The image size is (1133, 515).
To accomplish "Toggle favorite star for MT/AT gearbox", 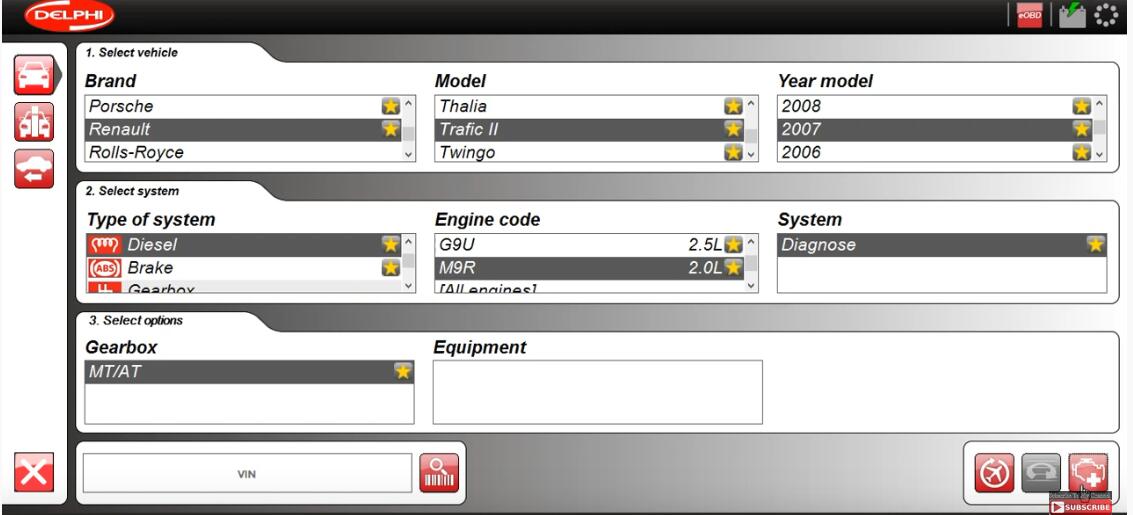I will (402, 372).
